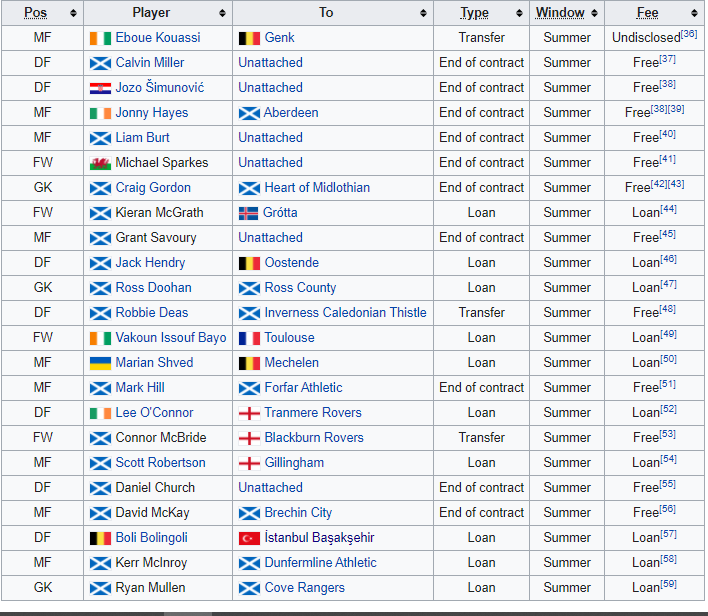Image resolution: width=708 pixels, height=616 pixels.
Task: Open Blackburn Rovers club link
Action: click(314, 437)
